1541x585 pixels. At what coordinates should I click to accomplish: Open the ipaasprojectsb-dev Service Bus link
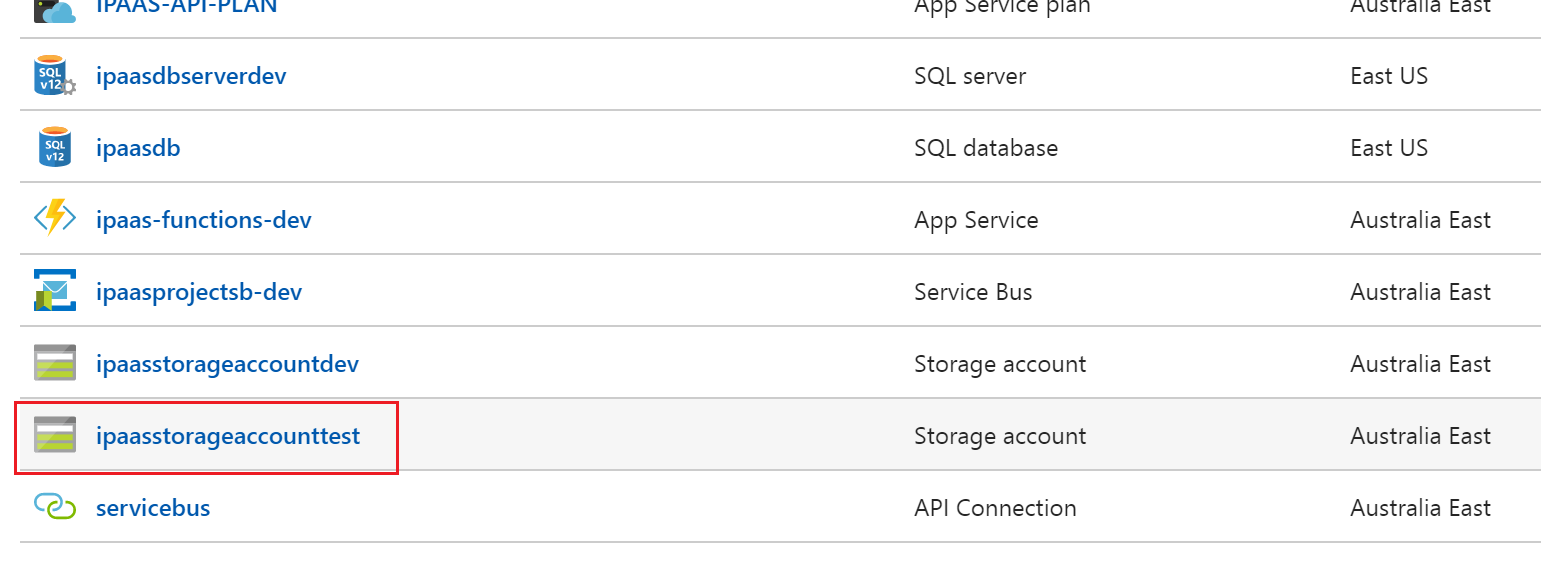[198, 292]
